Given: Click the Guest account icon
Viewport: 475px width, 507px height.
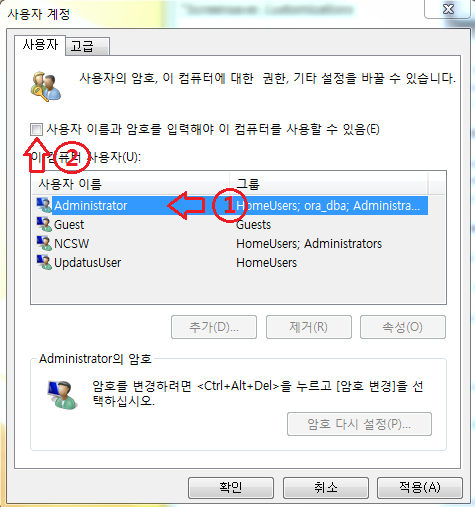Looking at the screenshot, I should (44, 224).
